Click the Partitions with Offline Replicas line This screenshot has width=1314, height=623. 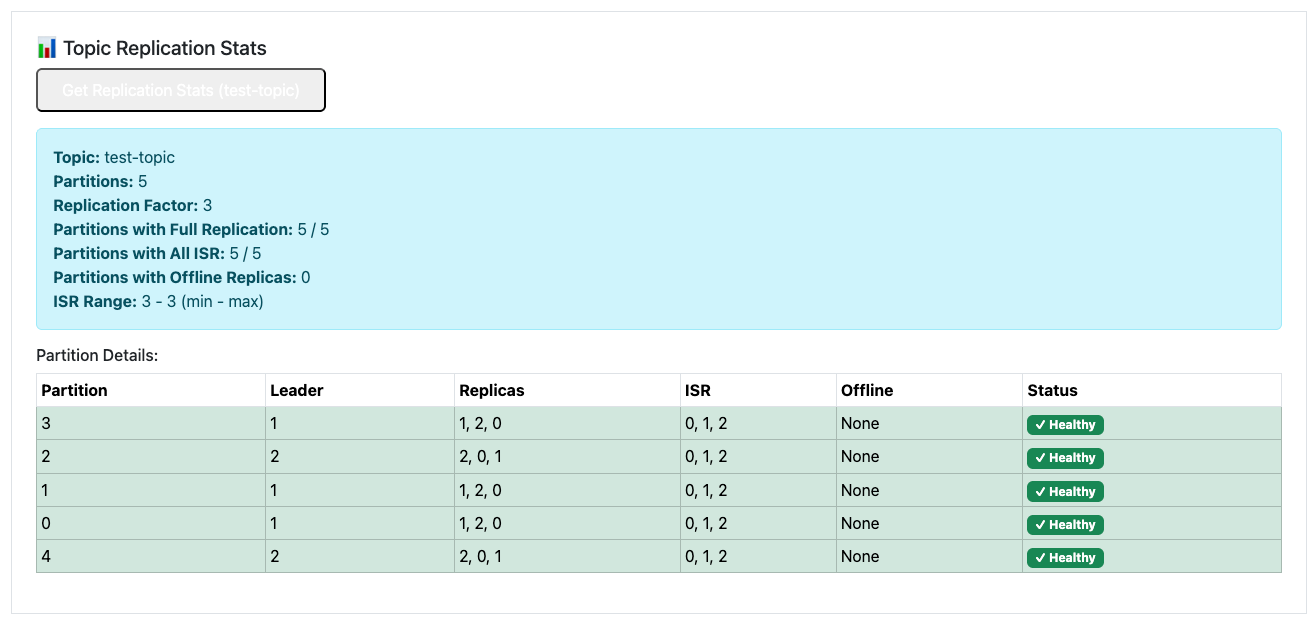[182, 277]
